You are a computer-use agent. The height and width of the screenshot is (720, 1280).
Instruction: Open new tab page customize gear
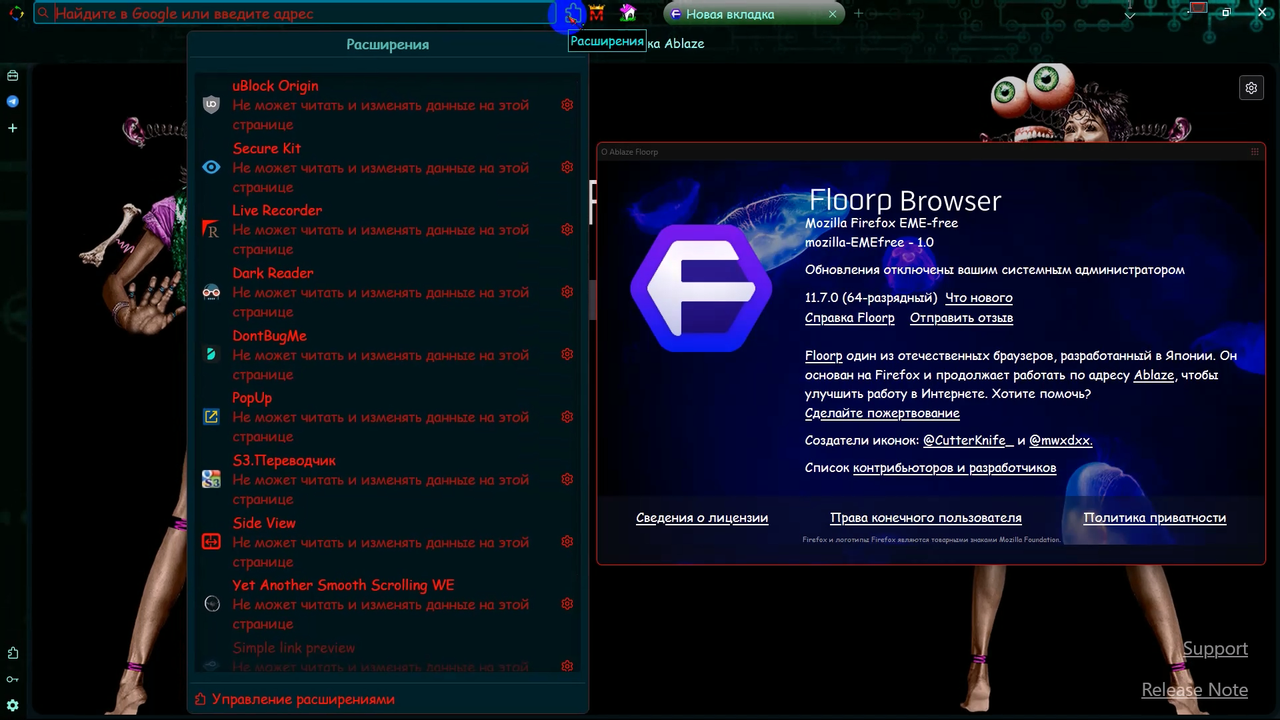click(x=1251, y=88)
